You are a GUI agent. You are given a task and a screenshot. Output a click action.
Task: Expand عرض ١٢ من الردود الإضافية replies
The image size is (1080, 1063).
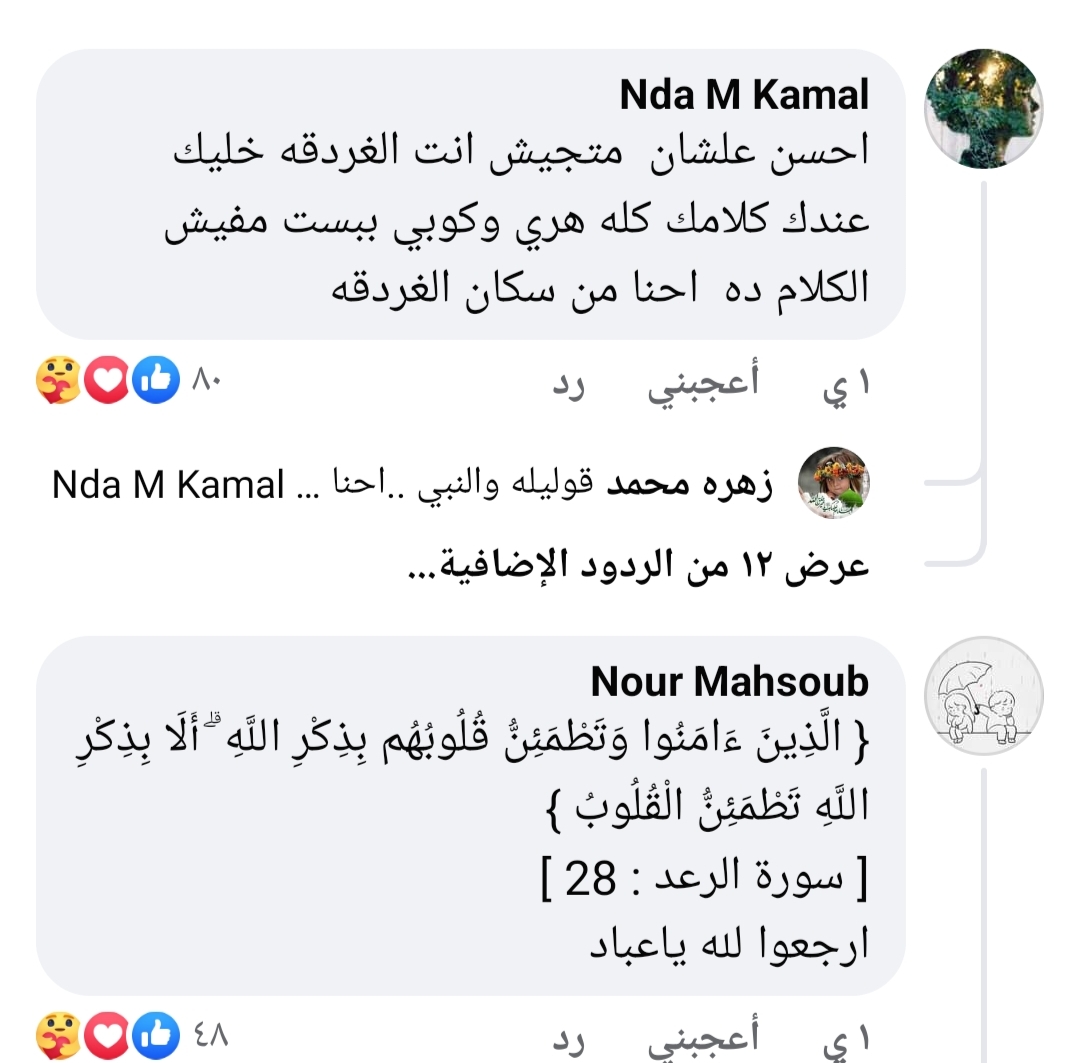pyautogui.click(x=640, y=565)
